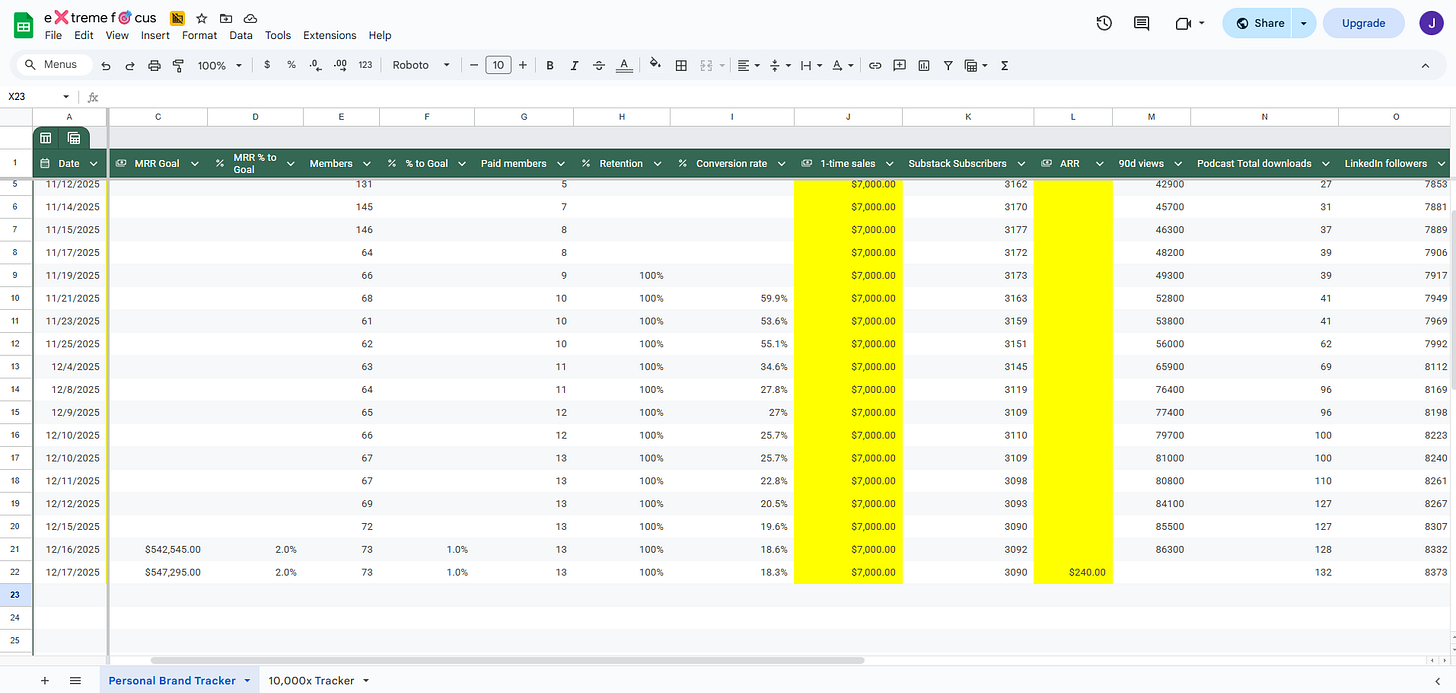Click the Redo arrow icon

(x=130, y=65)
